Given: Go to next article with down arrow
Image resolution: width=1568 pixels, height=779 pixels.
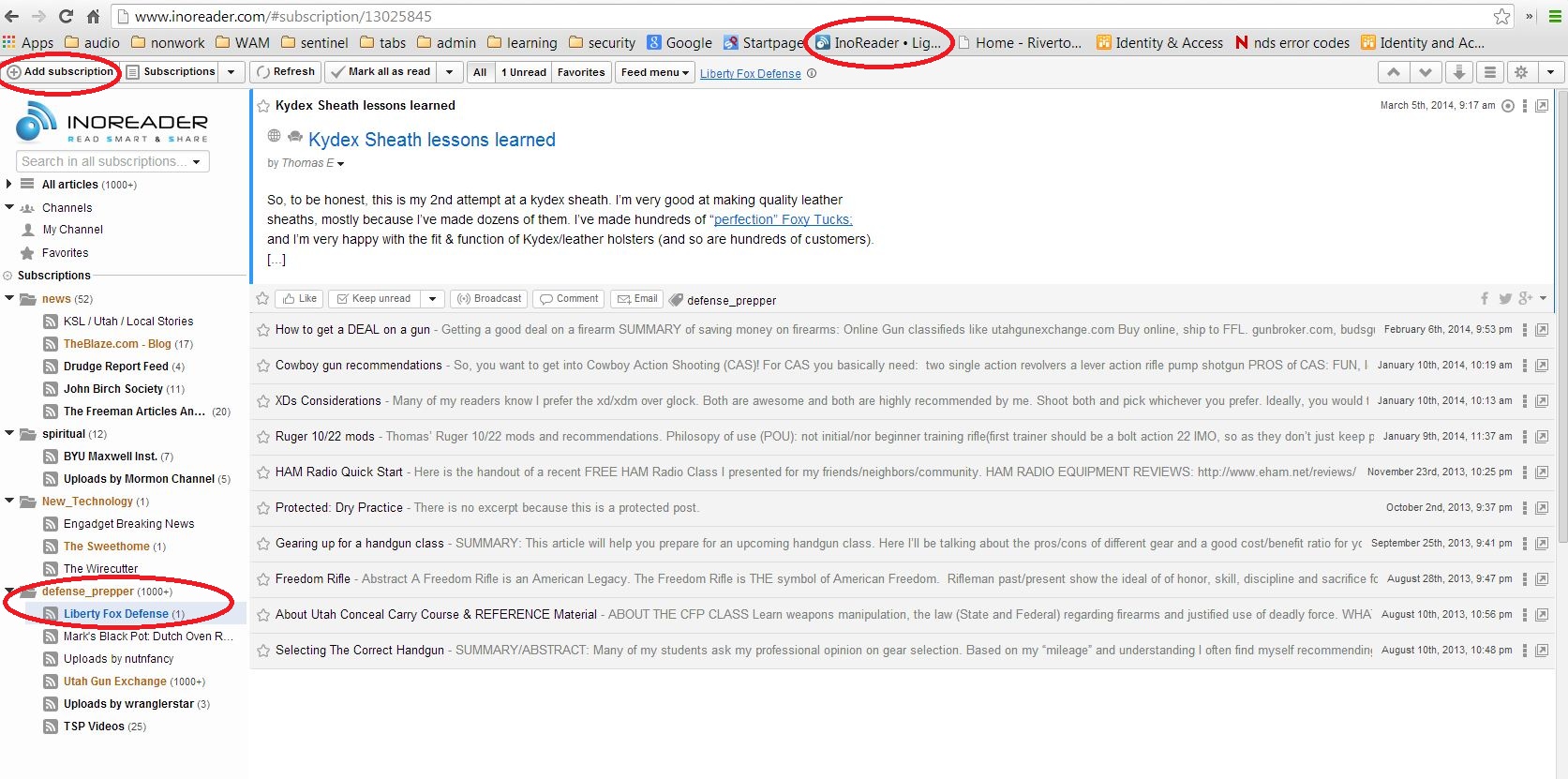Looking at the screenshot, I should [x=1426, y=72].
